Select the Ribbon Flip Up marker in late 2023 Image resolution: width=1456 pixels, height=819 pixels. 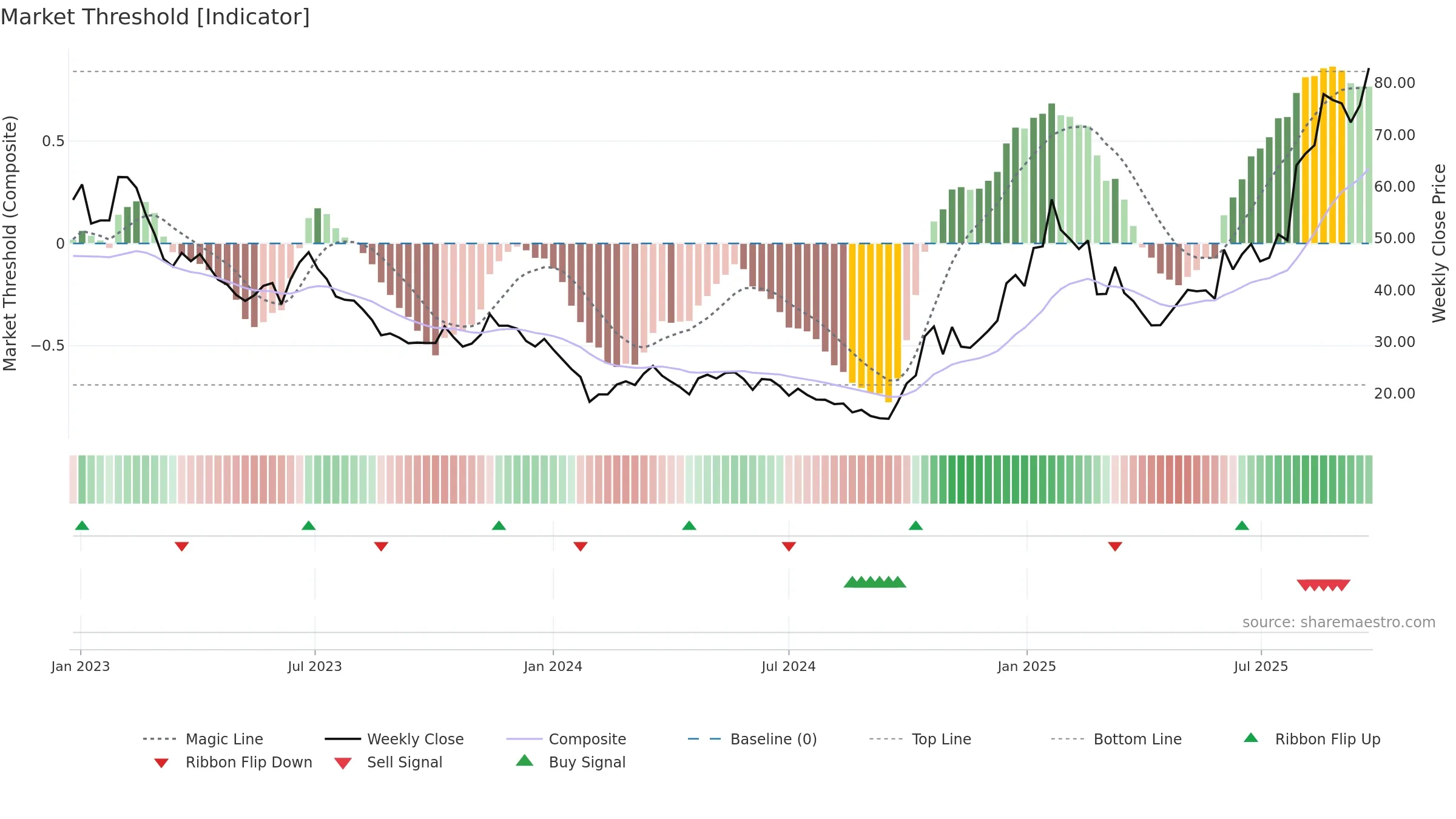click(499, 525)
